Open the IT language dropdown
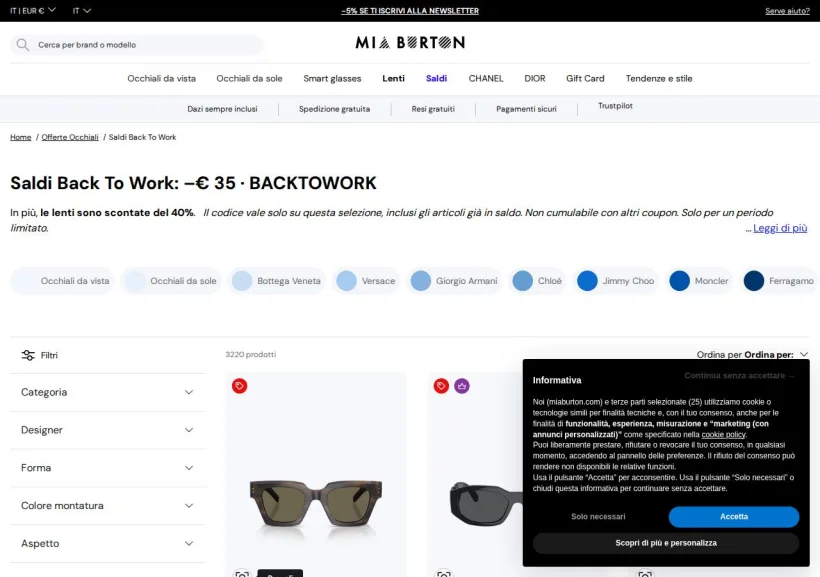The height and width of the screenshot is (577, 820). pyautogui.click(x=82, y=10)
